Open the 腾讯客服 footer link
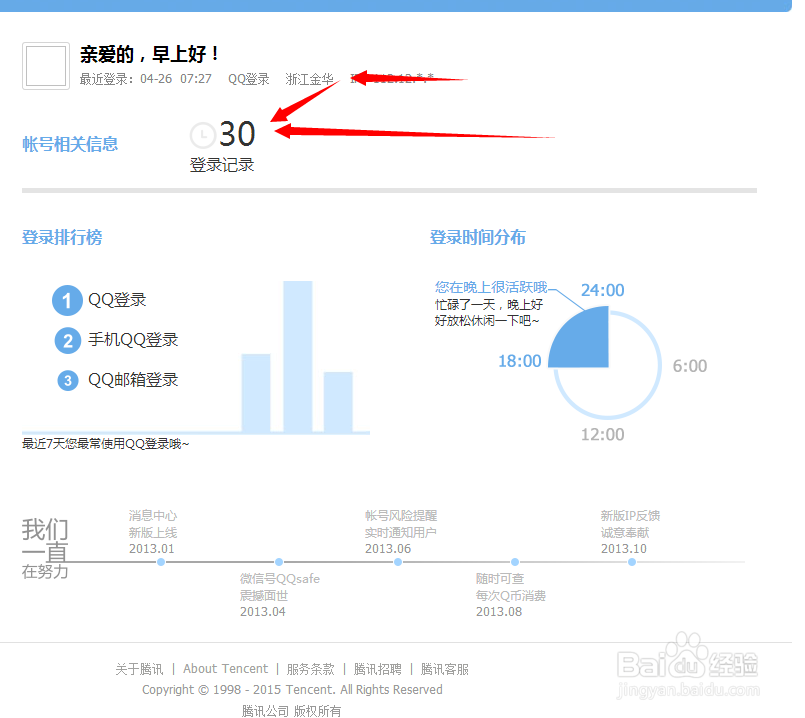Image resolution: width=805 pixels, height=718 pixels. coord(445,669)
